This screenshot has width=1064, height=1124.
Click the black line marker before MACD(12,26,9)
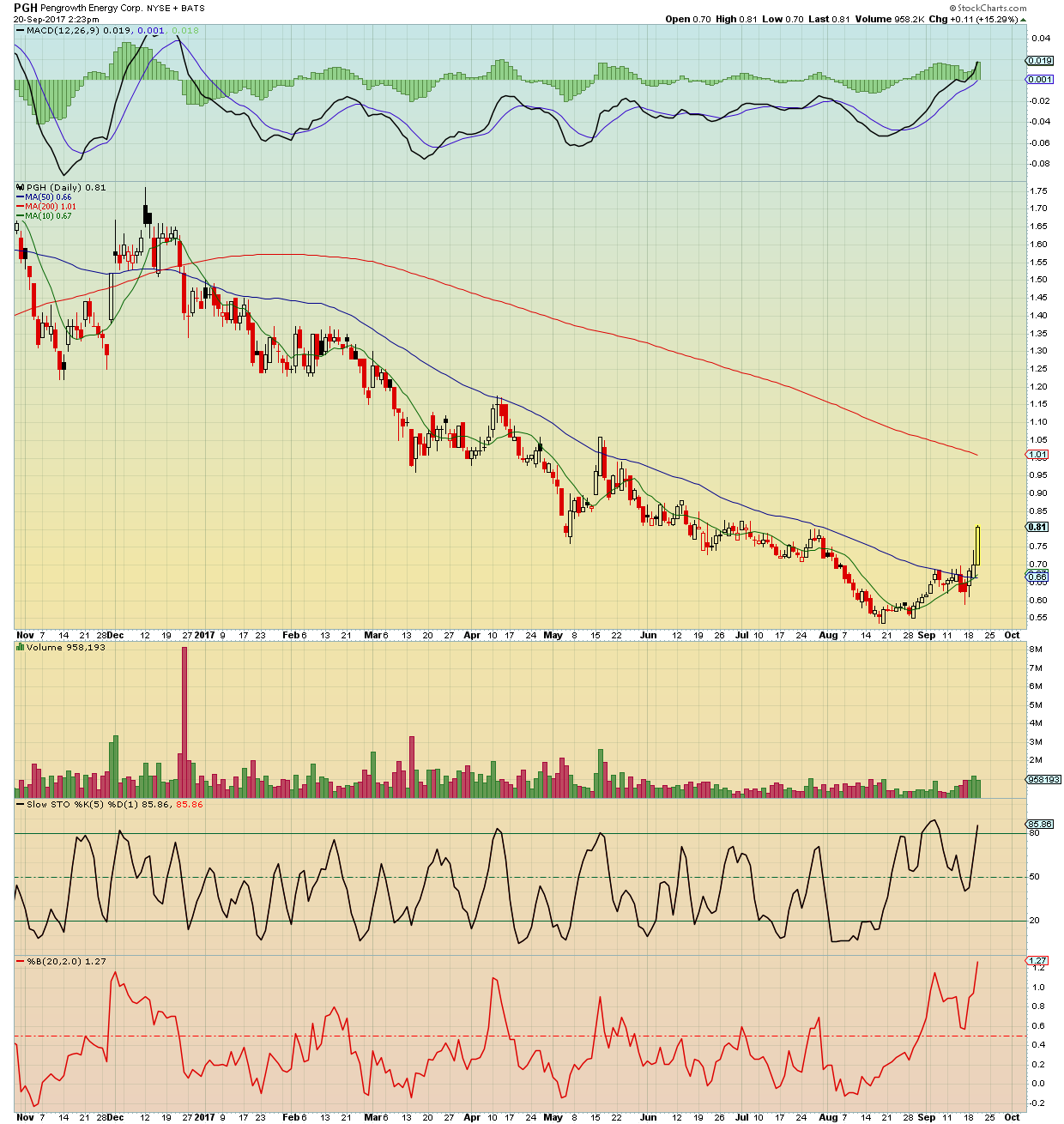tap(20, 31)
